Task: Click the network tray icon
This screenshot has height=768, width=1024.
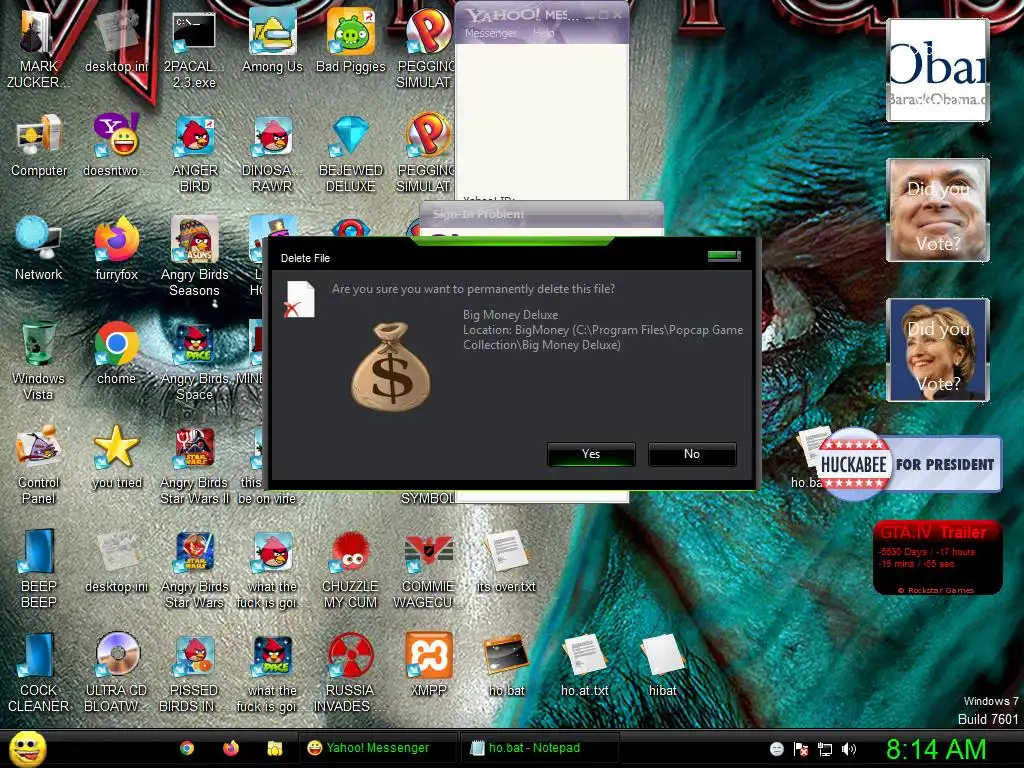Action: (x=825, y=749)
